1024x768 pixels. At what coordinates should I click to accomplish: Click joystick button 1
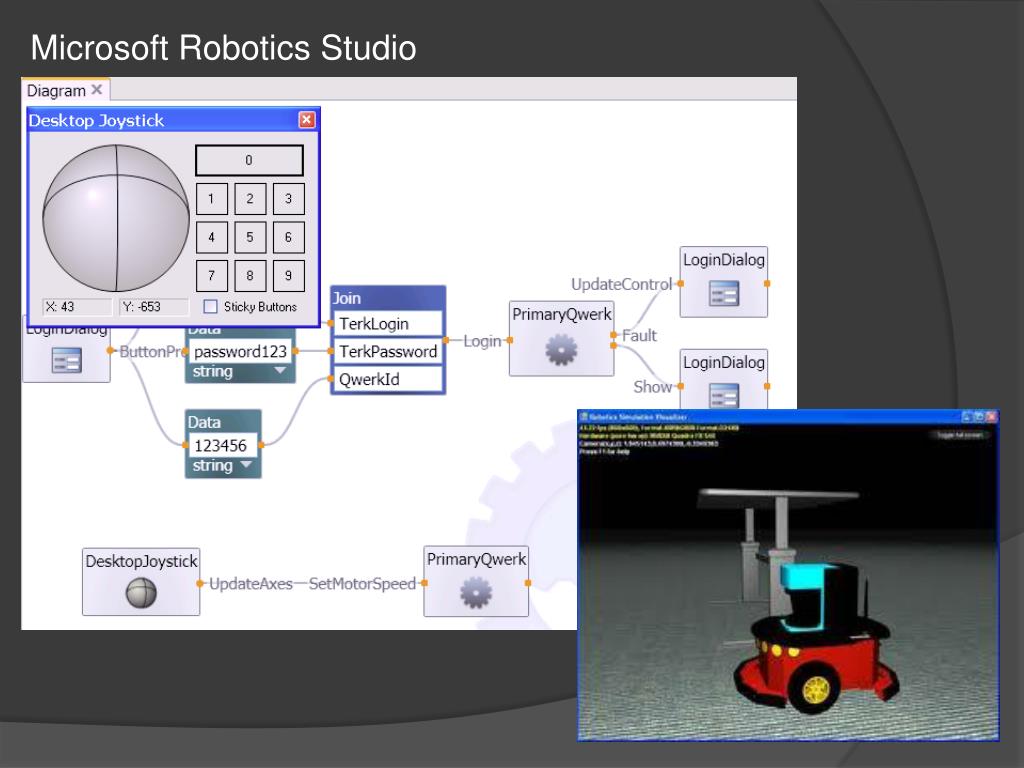[x=212, y=199]
